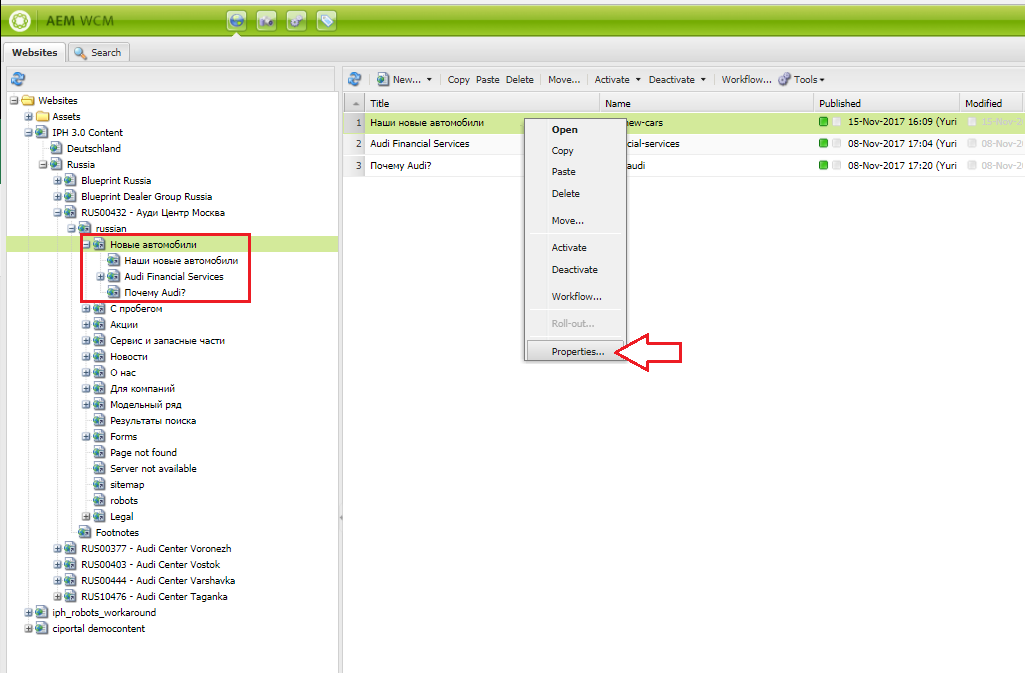Screen dimensions: 1025x673
Task: Collapse the Websites root node
Action: coord(14,101)
